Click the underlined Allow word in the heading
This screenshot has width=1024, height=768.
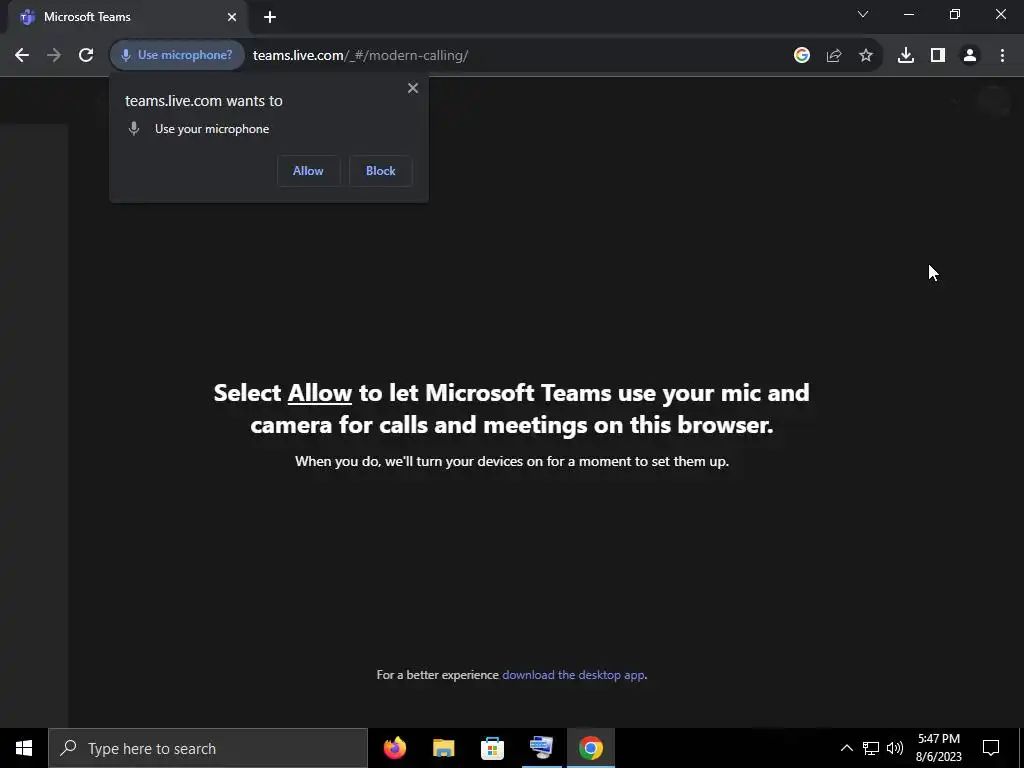pos(319,393)
